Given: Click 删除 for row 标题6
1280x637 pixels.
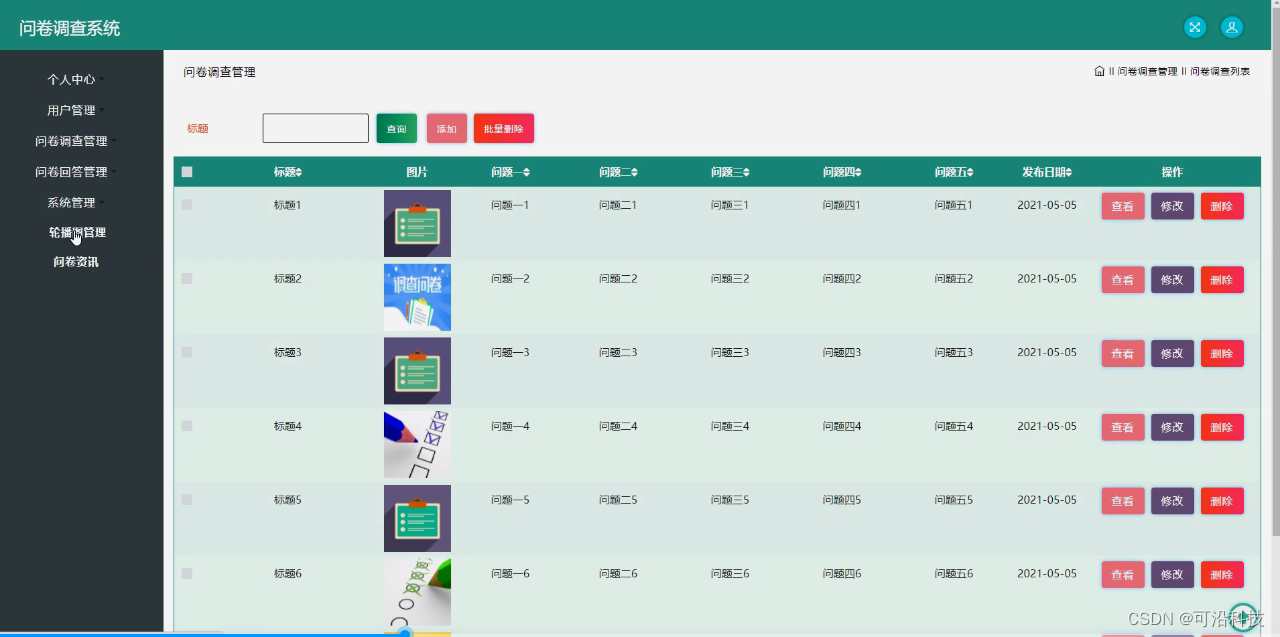Looking at the screenshot, I should click(x=1222, y=575).
